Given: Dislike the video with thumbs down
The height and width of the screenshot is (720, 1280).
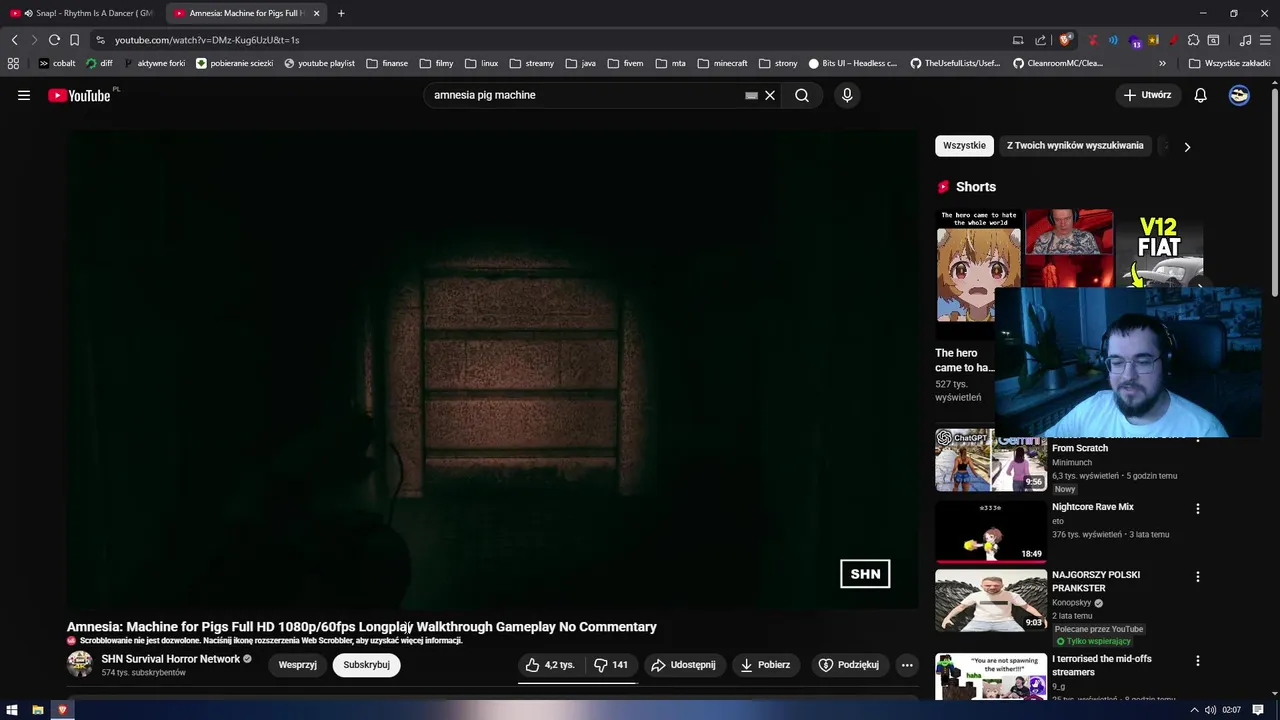Looking at the screenshot, I should pyautogui.click(x=611, y=664).
